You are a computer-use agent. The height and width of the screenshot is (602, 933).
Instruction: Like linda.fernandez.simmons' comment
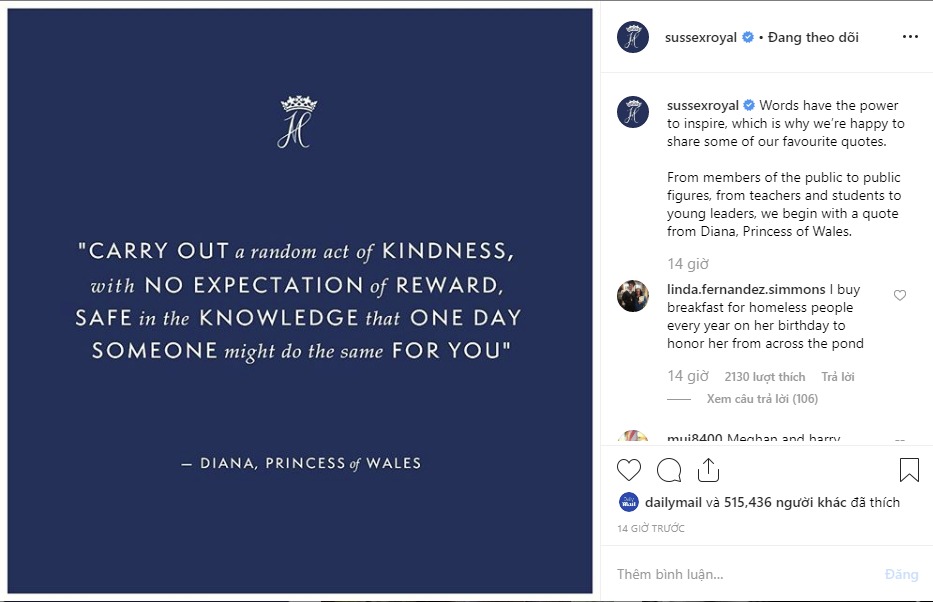900,296
